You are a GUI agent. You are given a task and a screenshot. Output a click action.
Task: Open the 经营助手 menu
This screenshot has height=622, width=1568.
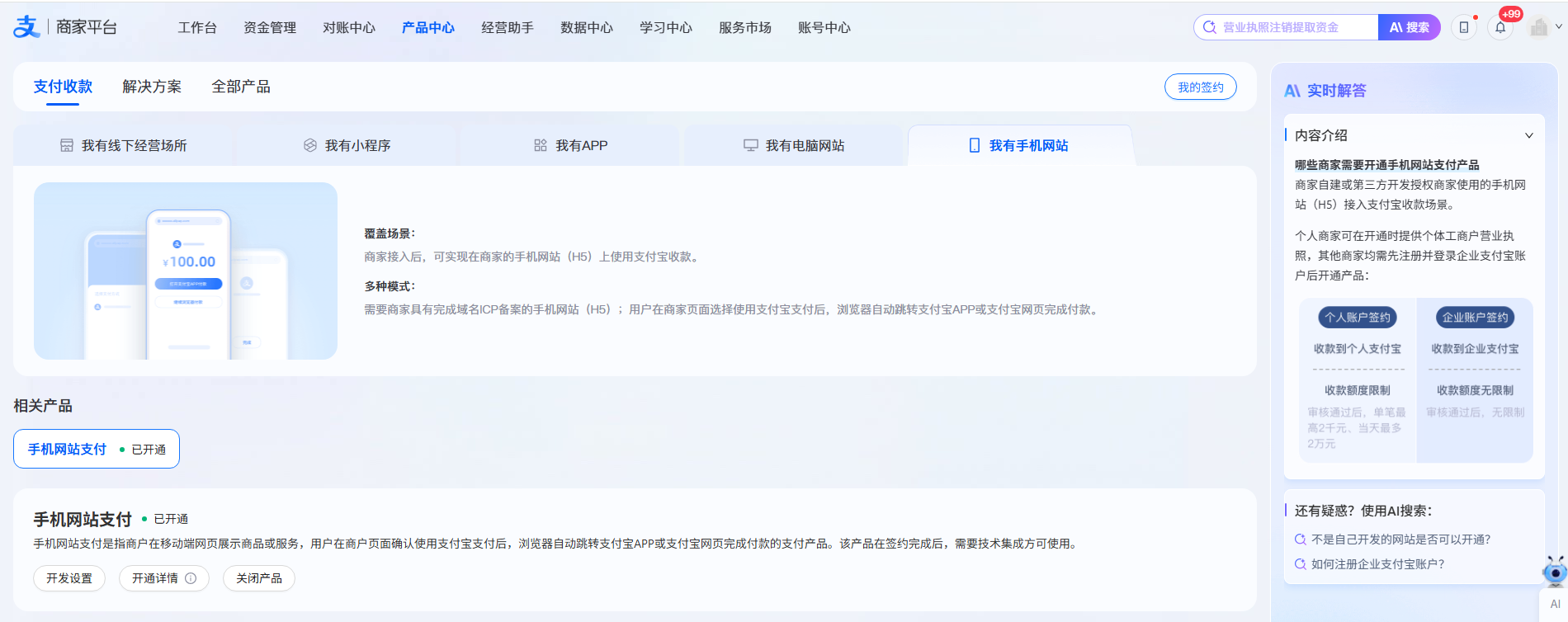[x=508, y=27]
